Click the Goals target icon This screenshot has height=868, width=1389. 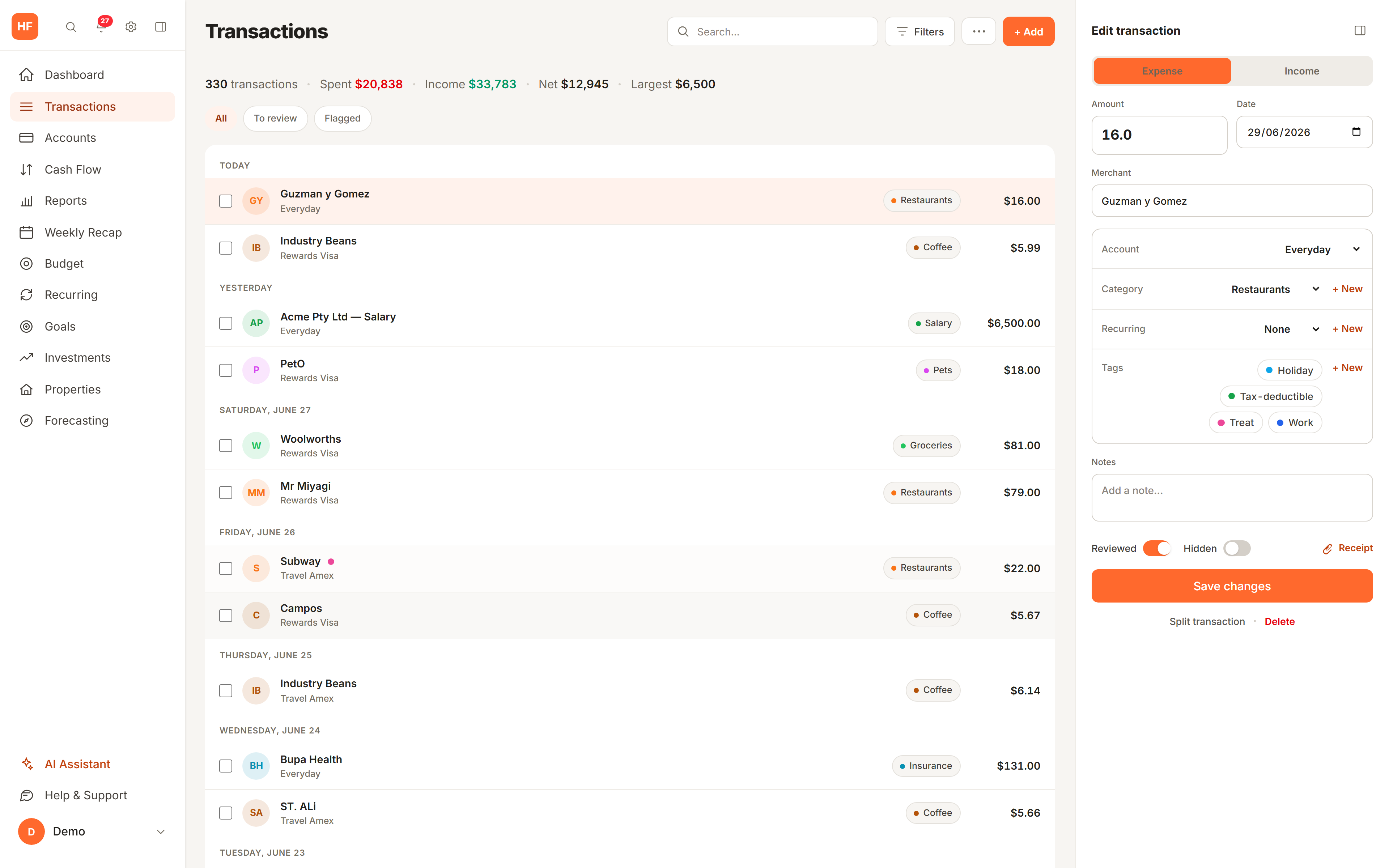click(x=26, y=326)
